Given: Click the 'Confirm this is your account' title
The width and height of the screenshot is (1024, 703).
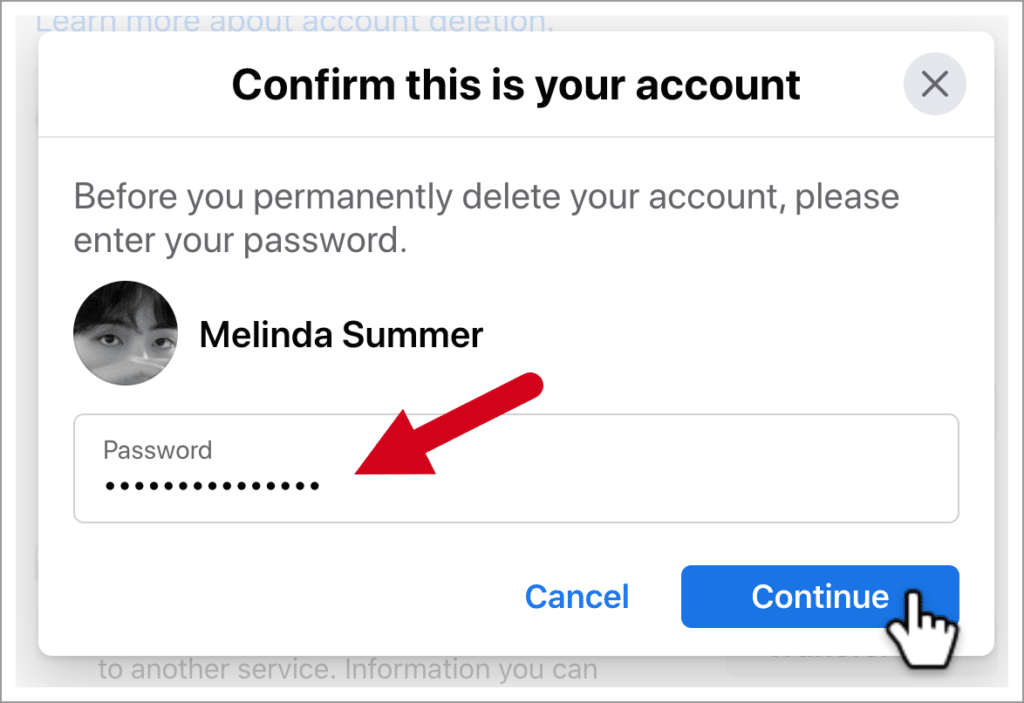Looking at the screenshot, I should [516, 85].
